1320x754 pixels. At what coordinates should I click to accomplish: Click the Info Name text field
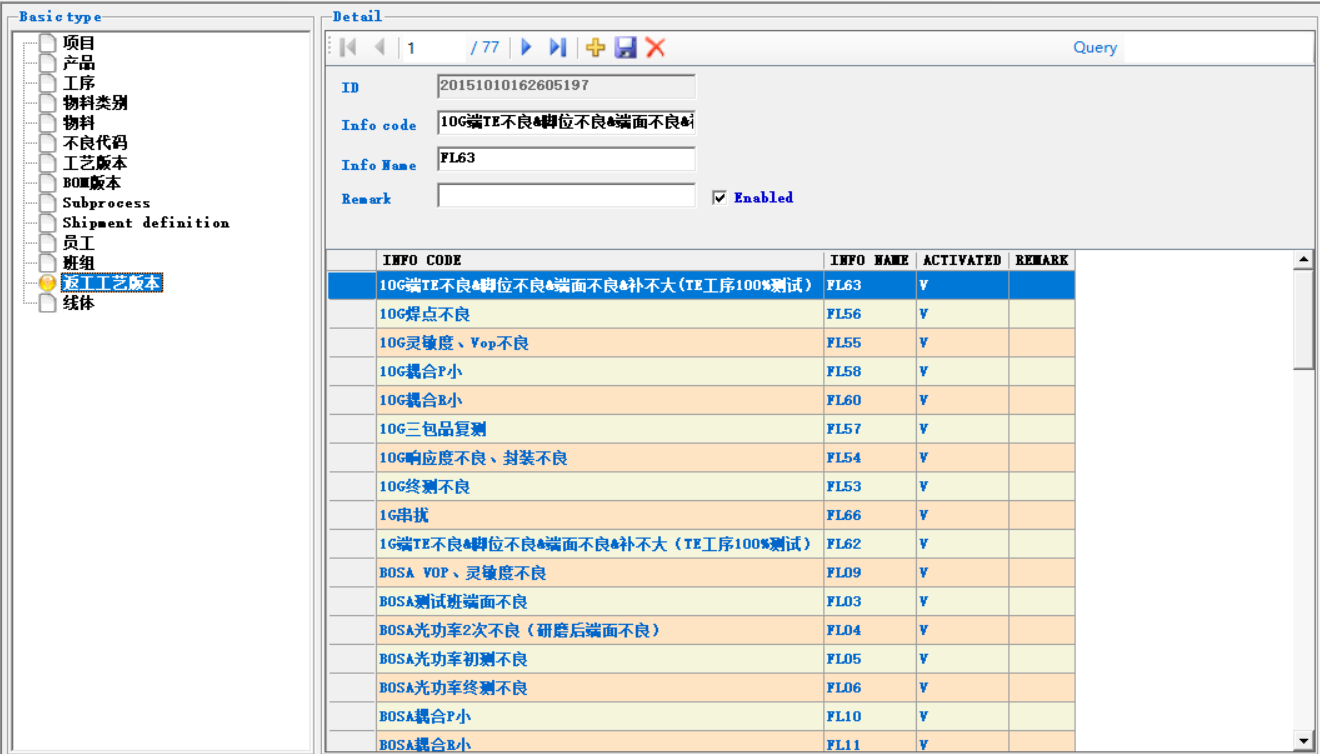click(x=566, y=159)
